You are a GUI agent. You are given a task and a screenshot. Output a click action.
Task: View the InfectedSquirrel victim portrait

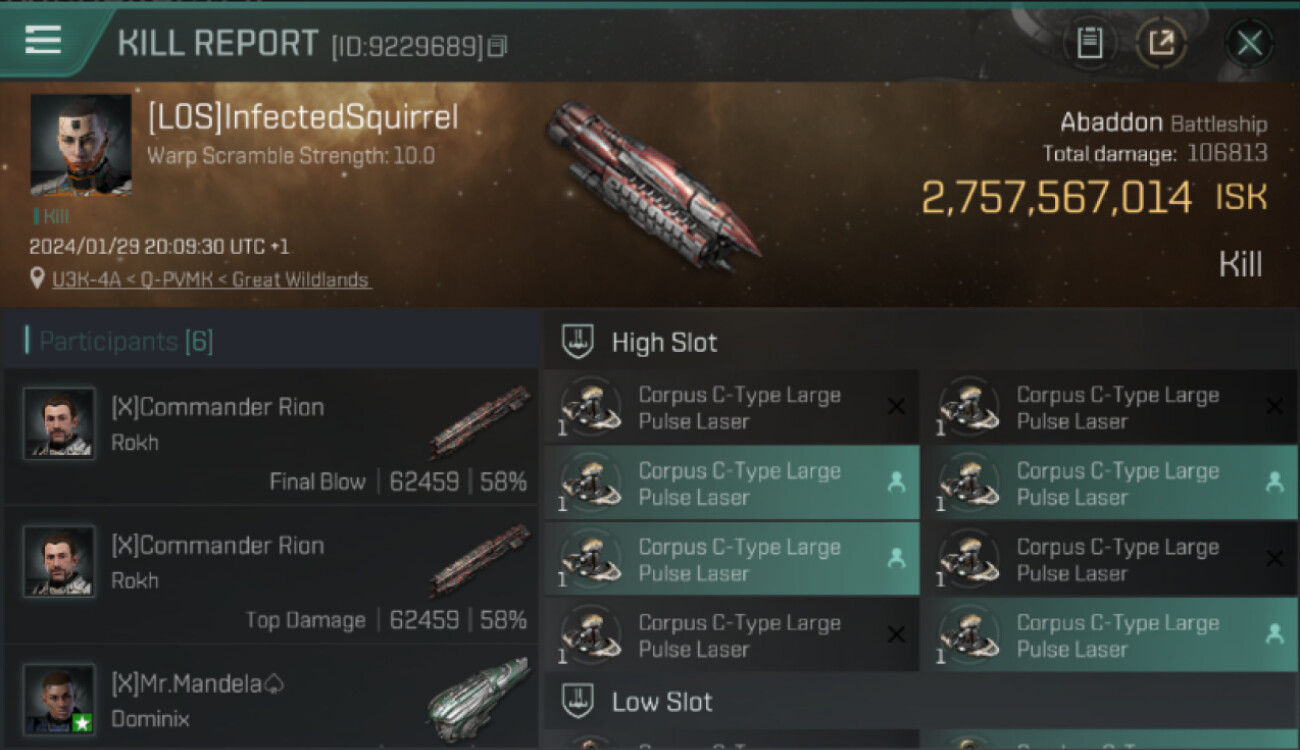(81, 144)
